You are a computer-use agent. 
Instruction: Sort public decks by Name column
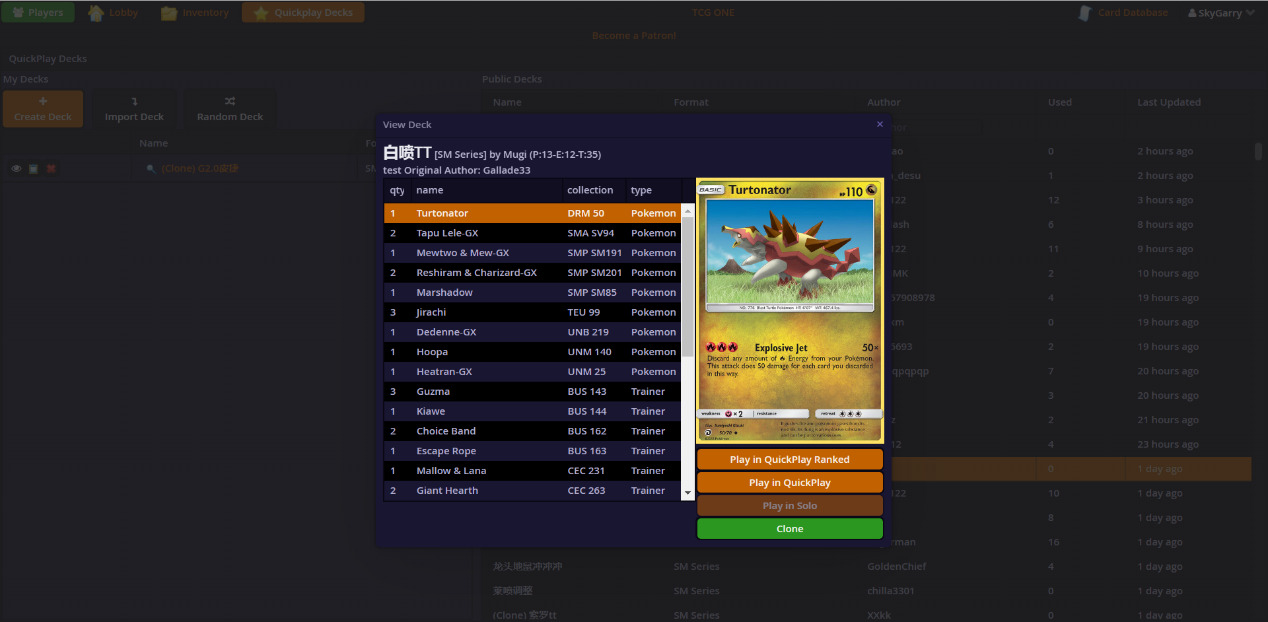click(x=507, y=102)
